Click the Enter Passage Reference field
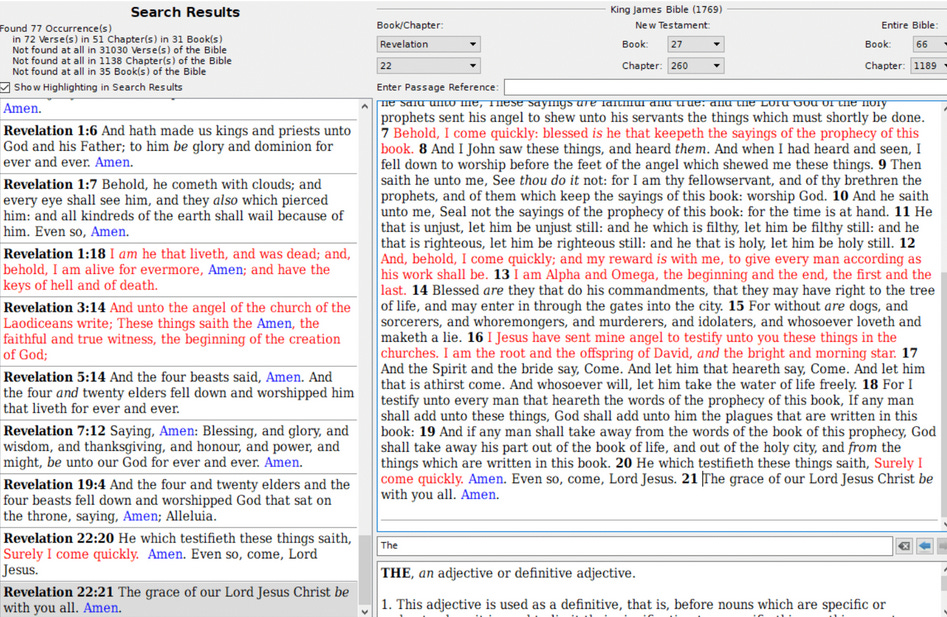Screen dimensions: 947x617 click(x=725, y=87)
